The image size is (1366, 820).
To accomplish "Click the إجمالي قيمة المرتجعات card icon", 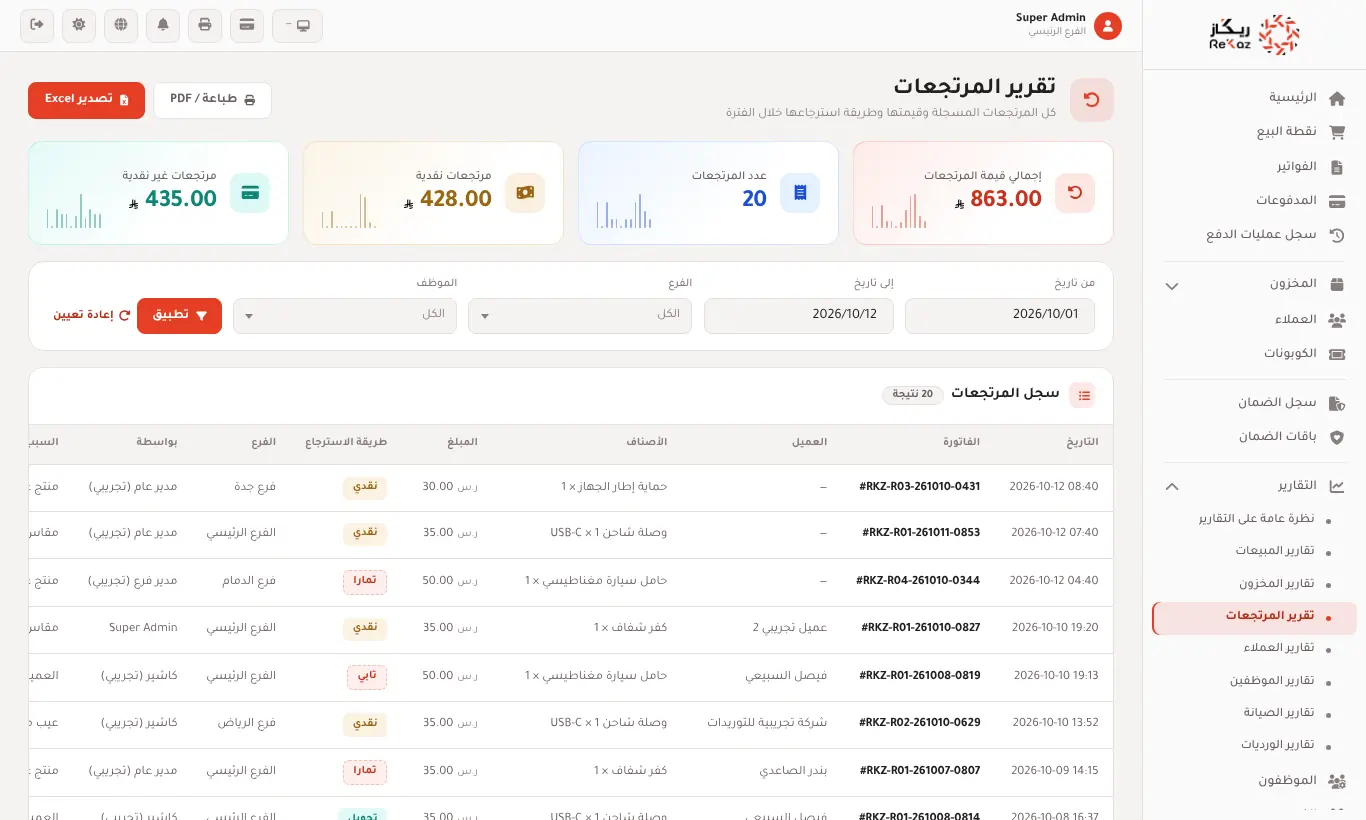I will click(x=1075, y=193).
